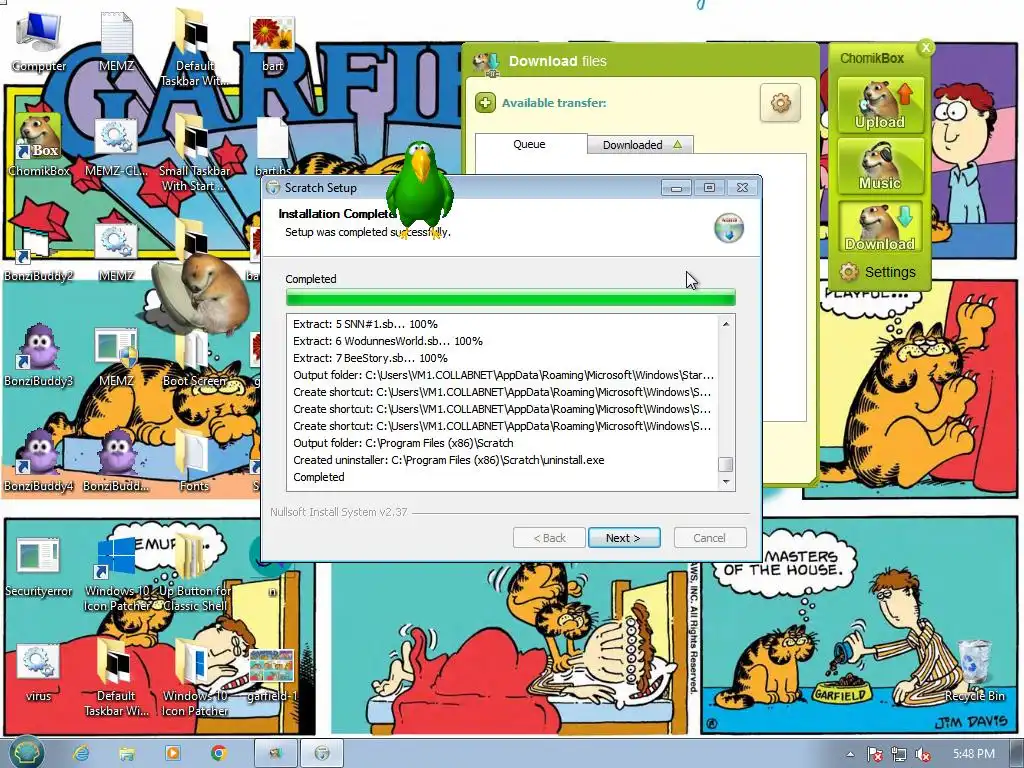This screenshot has width=1024, height=768.
Task: Select 'Extract: 7 BeeStory.sb' log line
Action: (370, 358)
